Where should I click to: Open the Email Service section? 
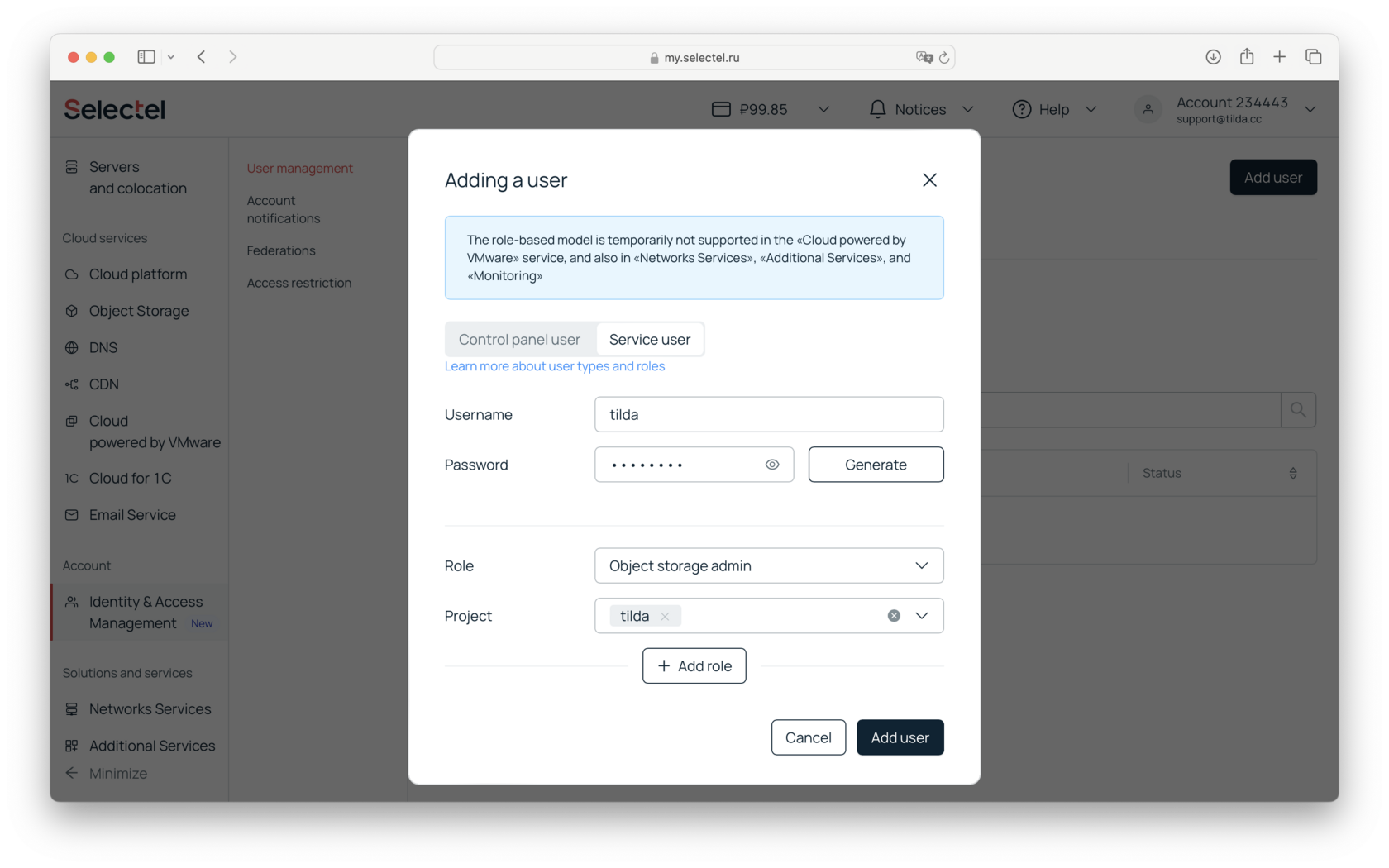click(132, 514)
